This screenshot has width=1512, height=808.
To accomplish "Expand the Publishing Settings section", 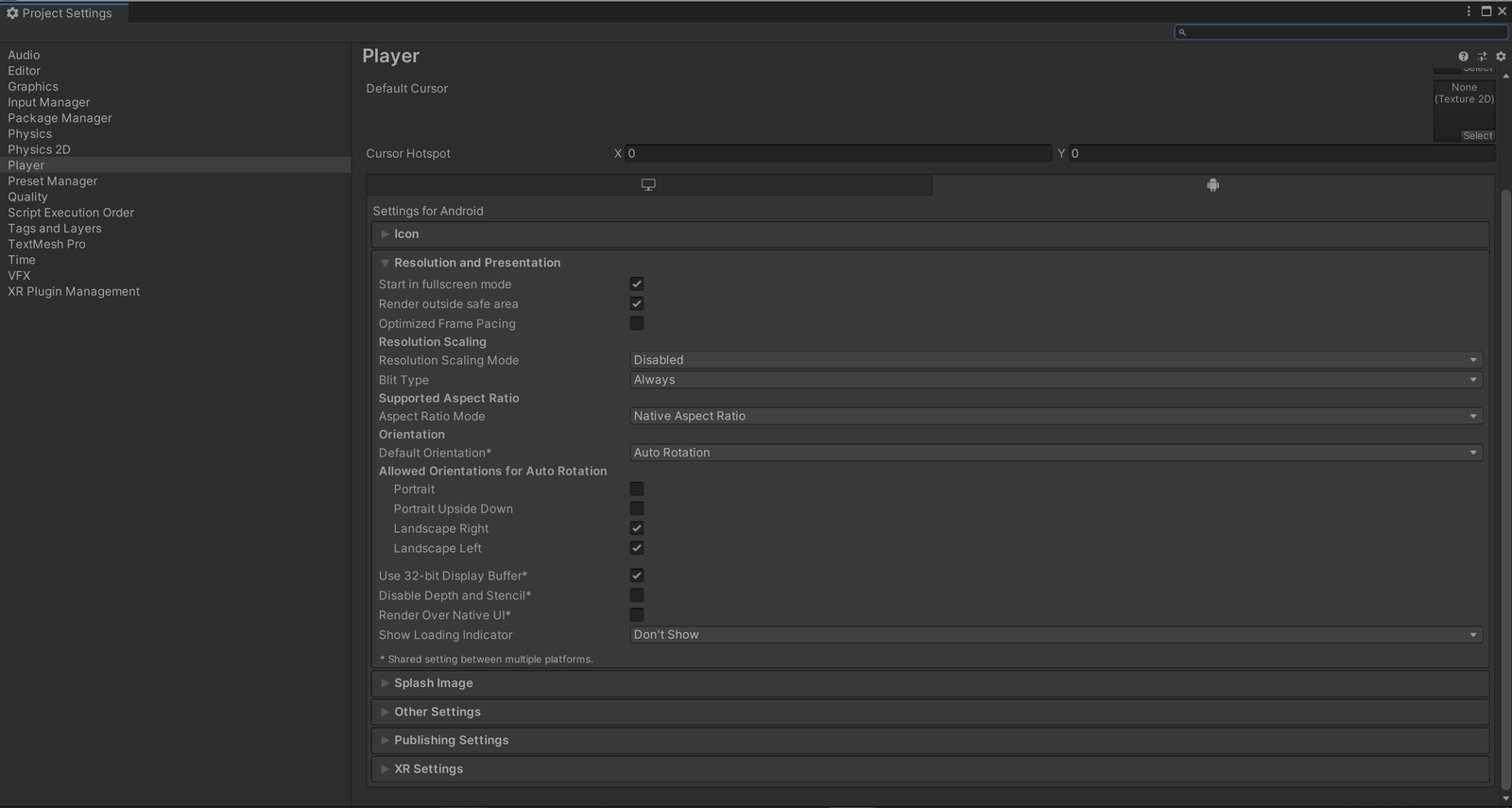I will click(931, 740).
